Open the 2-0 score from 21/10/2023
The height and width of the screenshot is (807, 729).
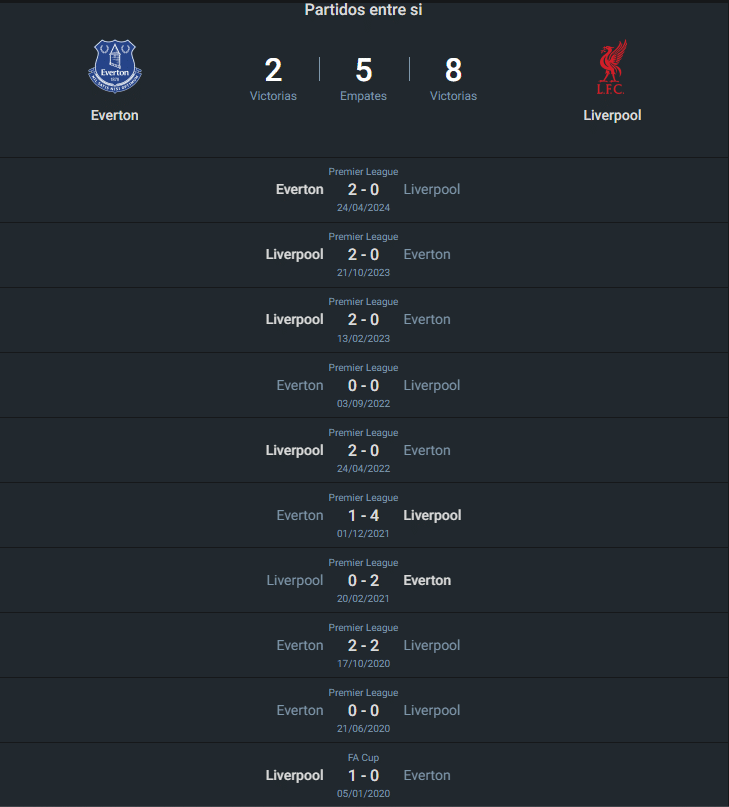click(362, 254)
